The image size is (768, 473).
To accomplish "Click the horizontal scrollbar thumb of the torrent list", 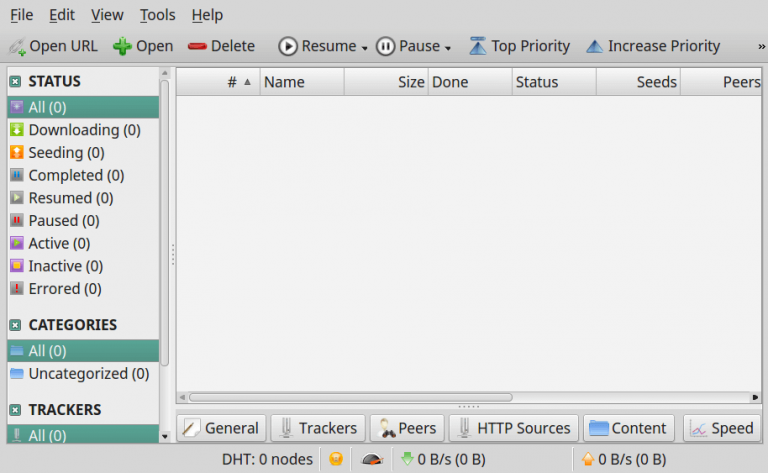I will [351, 397].
